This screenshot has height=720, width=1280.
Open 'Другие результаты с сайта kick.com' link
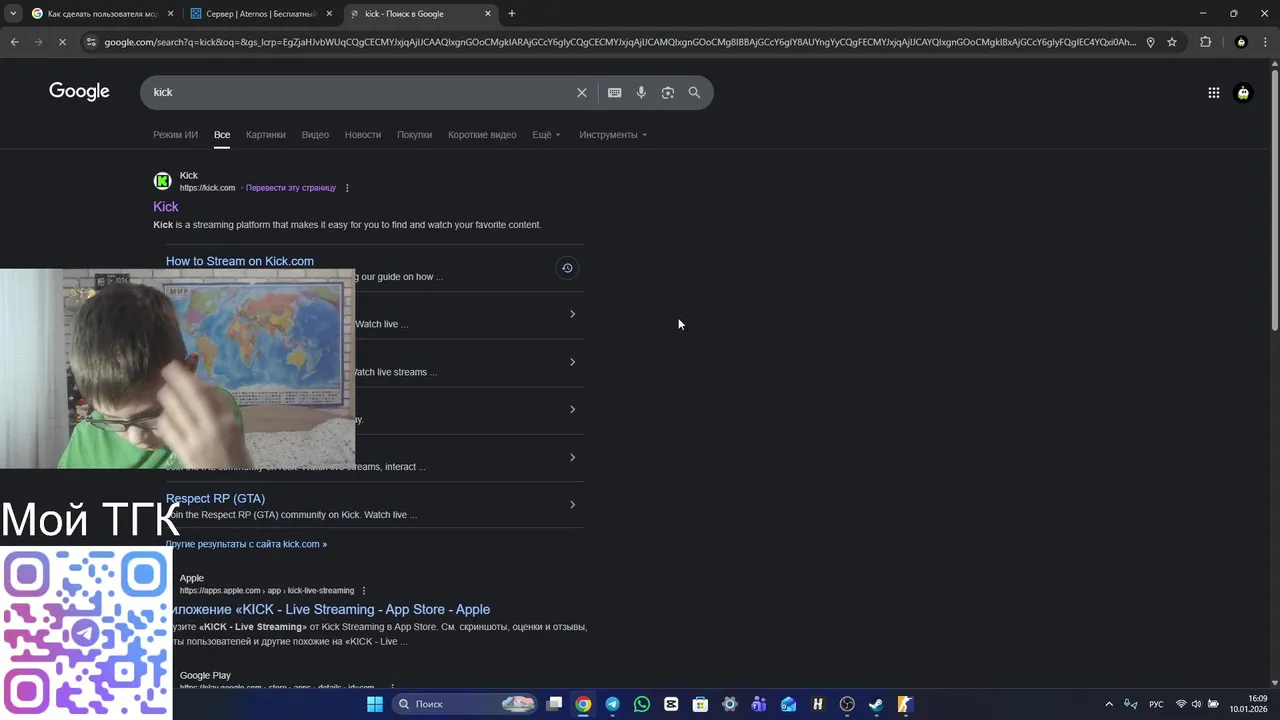click(246, 544)
